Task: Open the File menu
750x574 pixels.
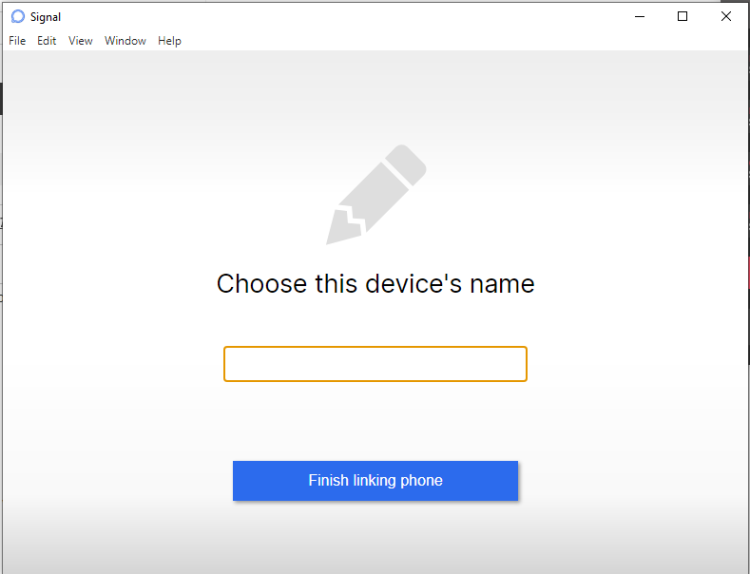Action: (17, 41)
